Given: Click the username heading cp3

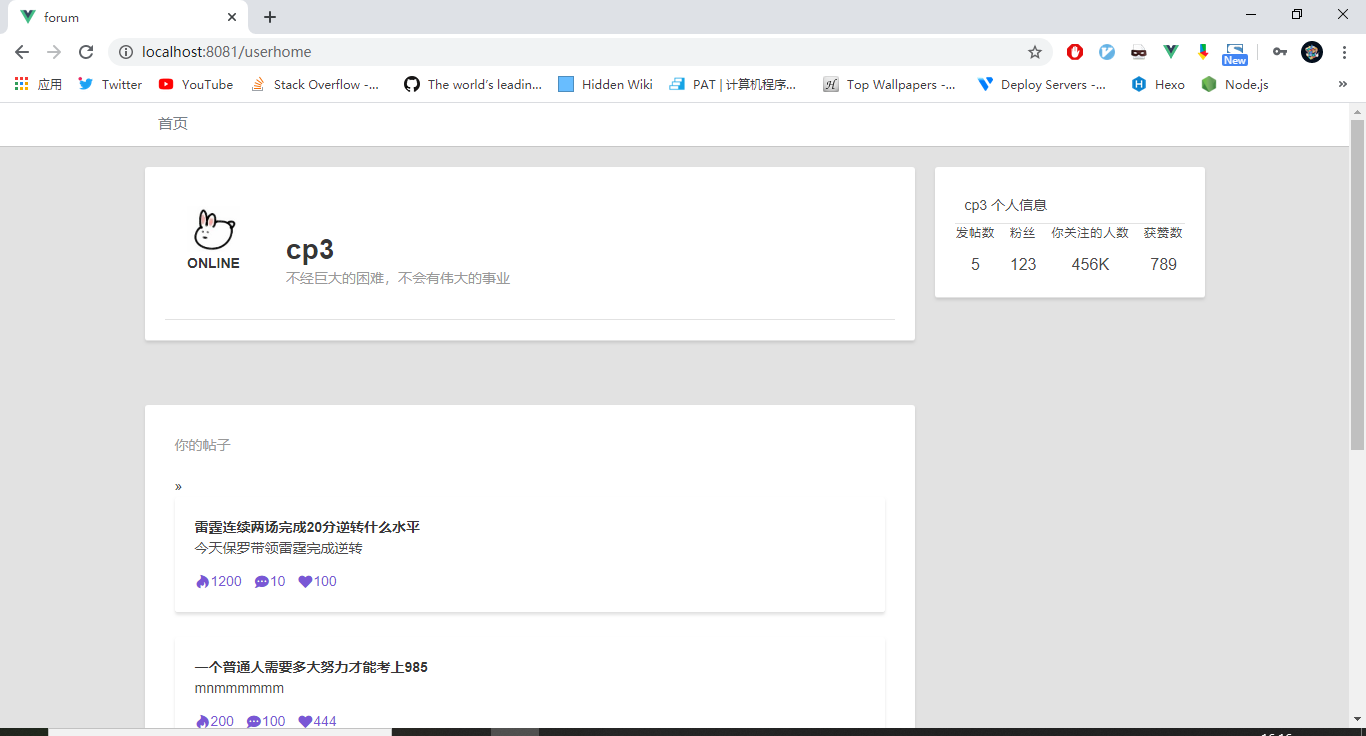Looking at the screenshot, I should click(x=310, y=250).
